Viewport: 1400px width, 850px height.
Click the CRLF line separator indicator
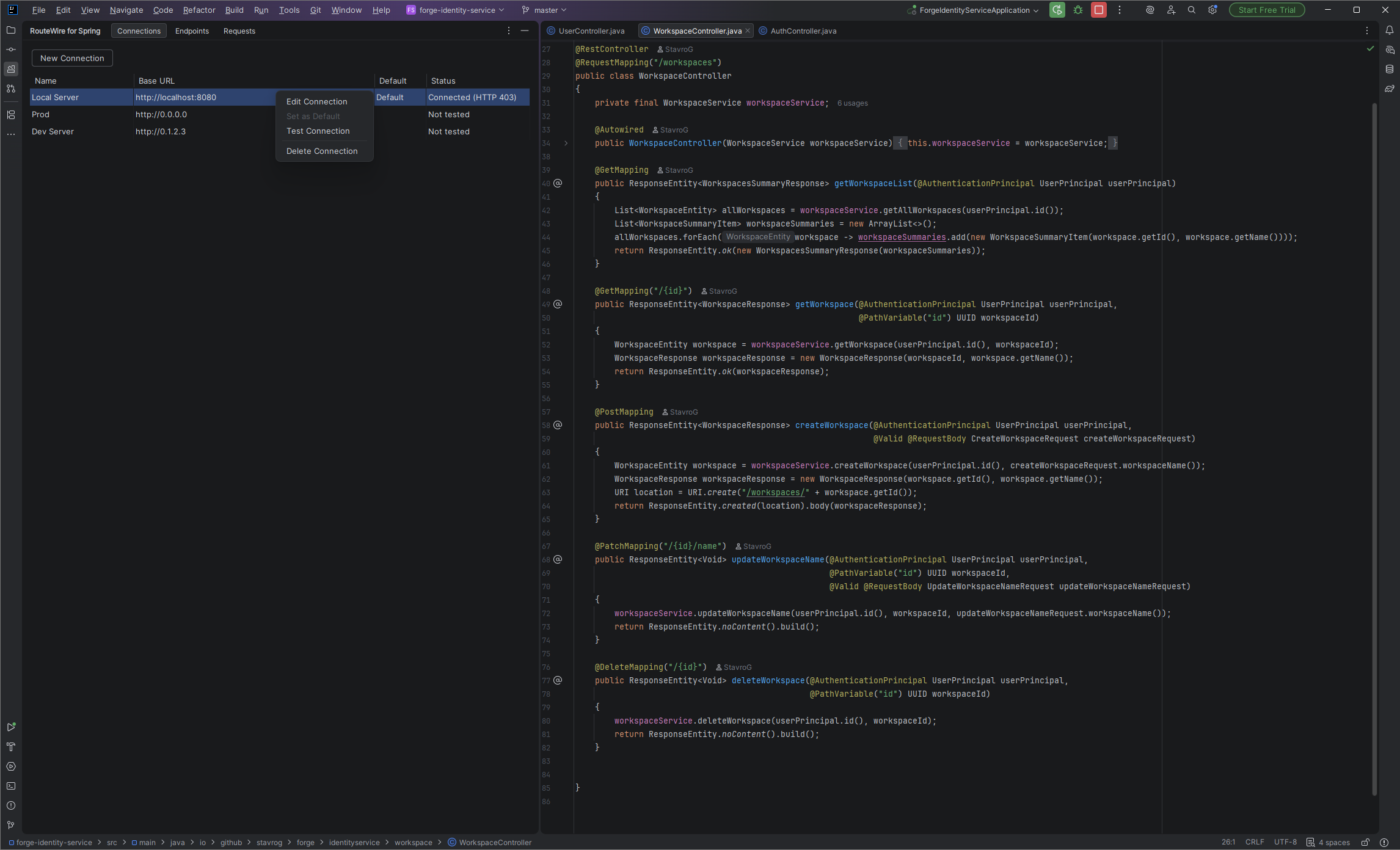(x=1255, y=842)
